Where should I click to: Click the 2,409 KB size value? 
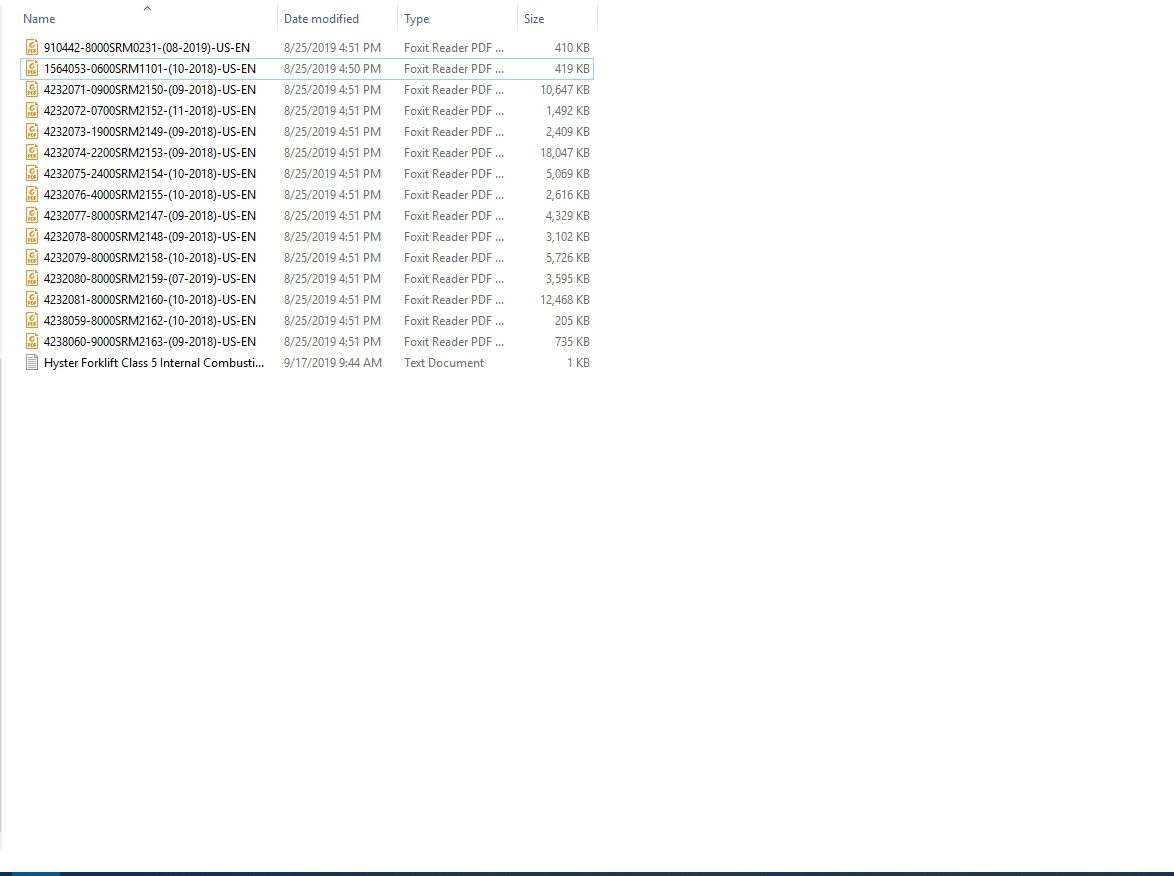click(x=568, y=131)
